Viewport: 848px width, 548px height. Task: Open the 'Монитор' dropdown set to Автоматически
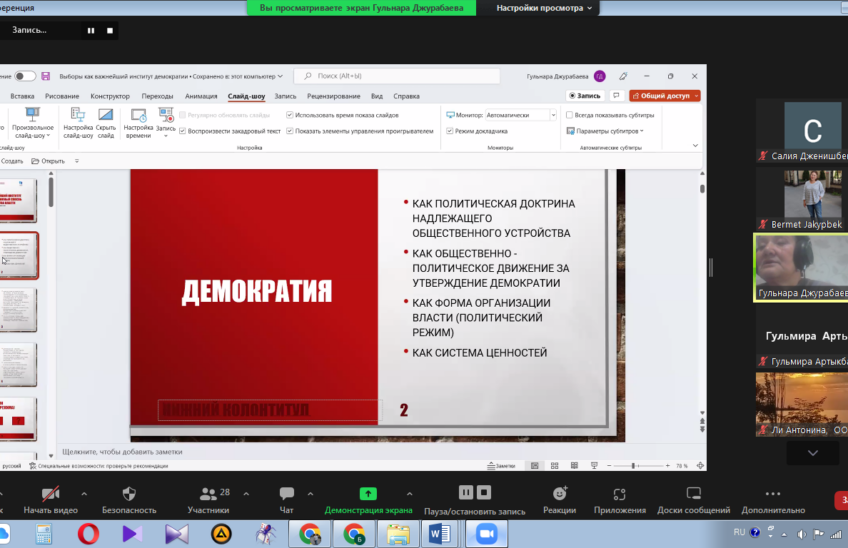pyautogui.click(x=519, y=115)
